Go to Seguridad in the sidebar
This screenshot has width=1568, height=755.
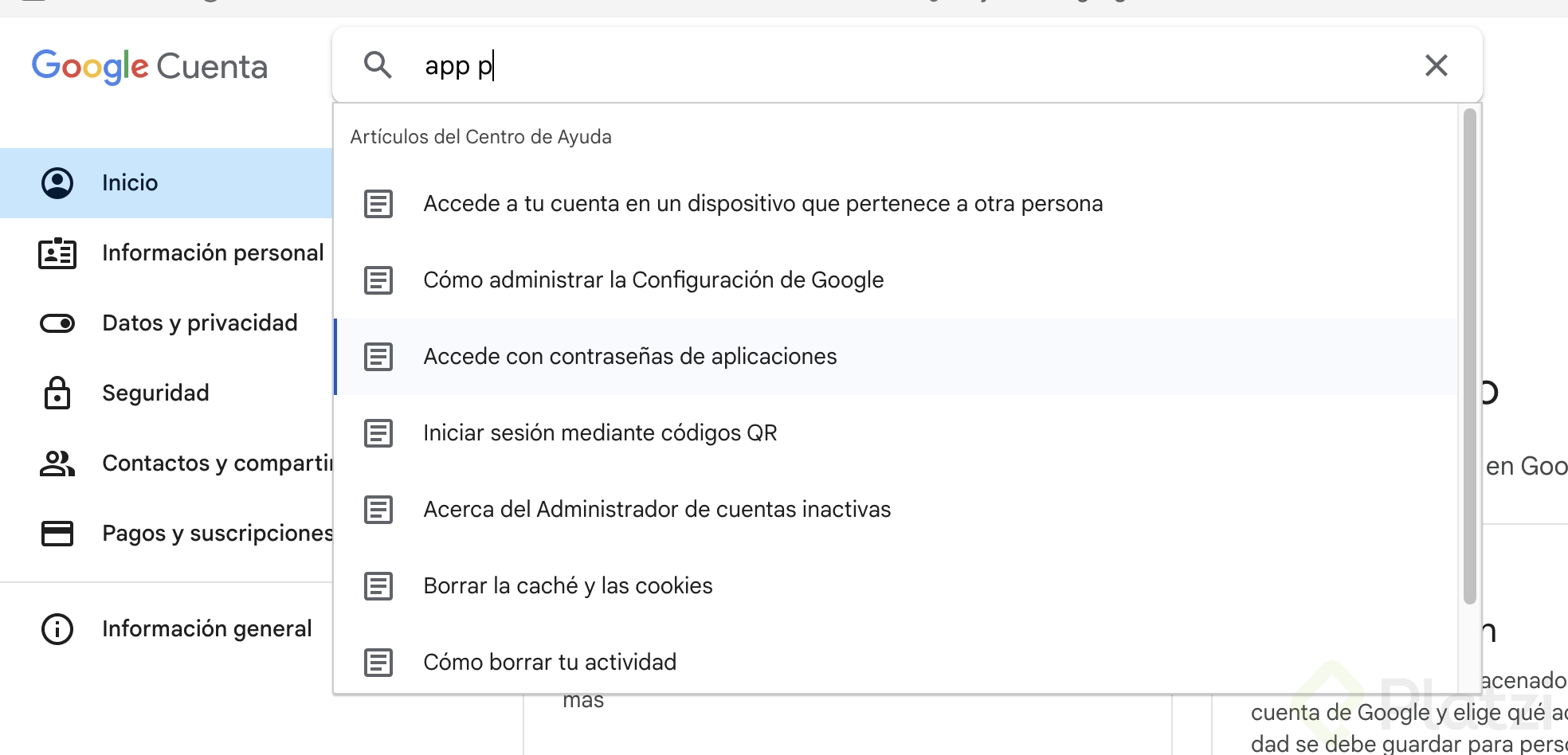coord(155,393)
